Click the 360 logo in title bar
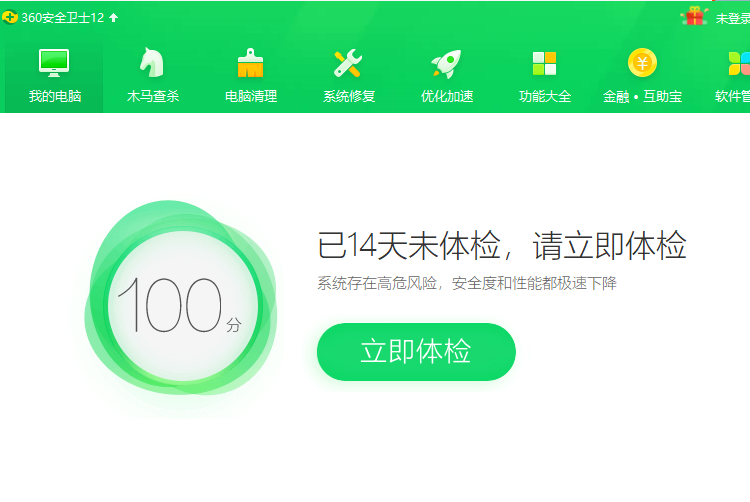Viewport: 750px width, 502px height. point(10,17)
